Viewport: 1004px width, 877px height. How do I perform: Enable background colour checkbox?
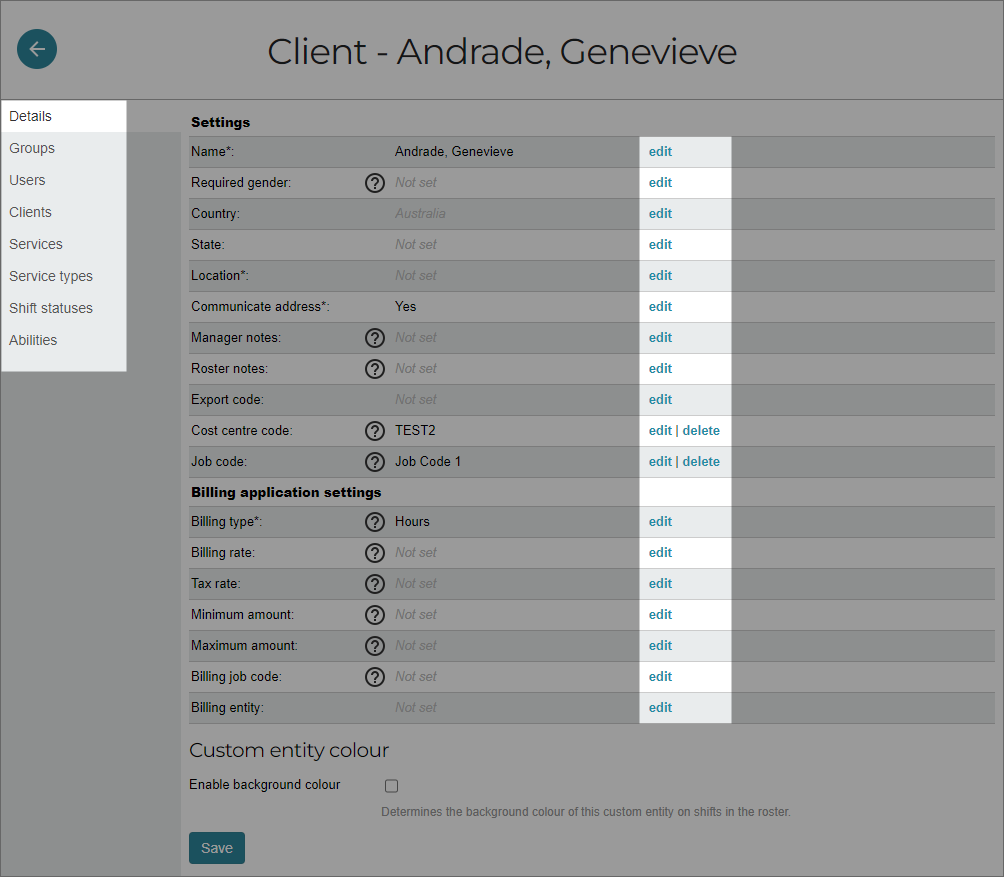click(391, 785)
